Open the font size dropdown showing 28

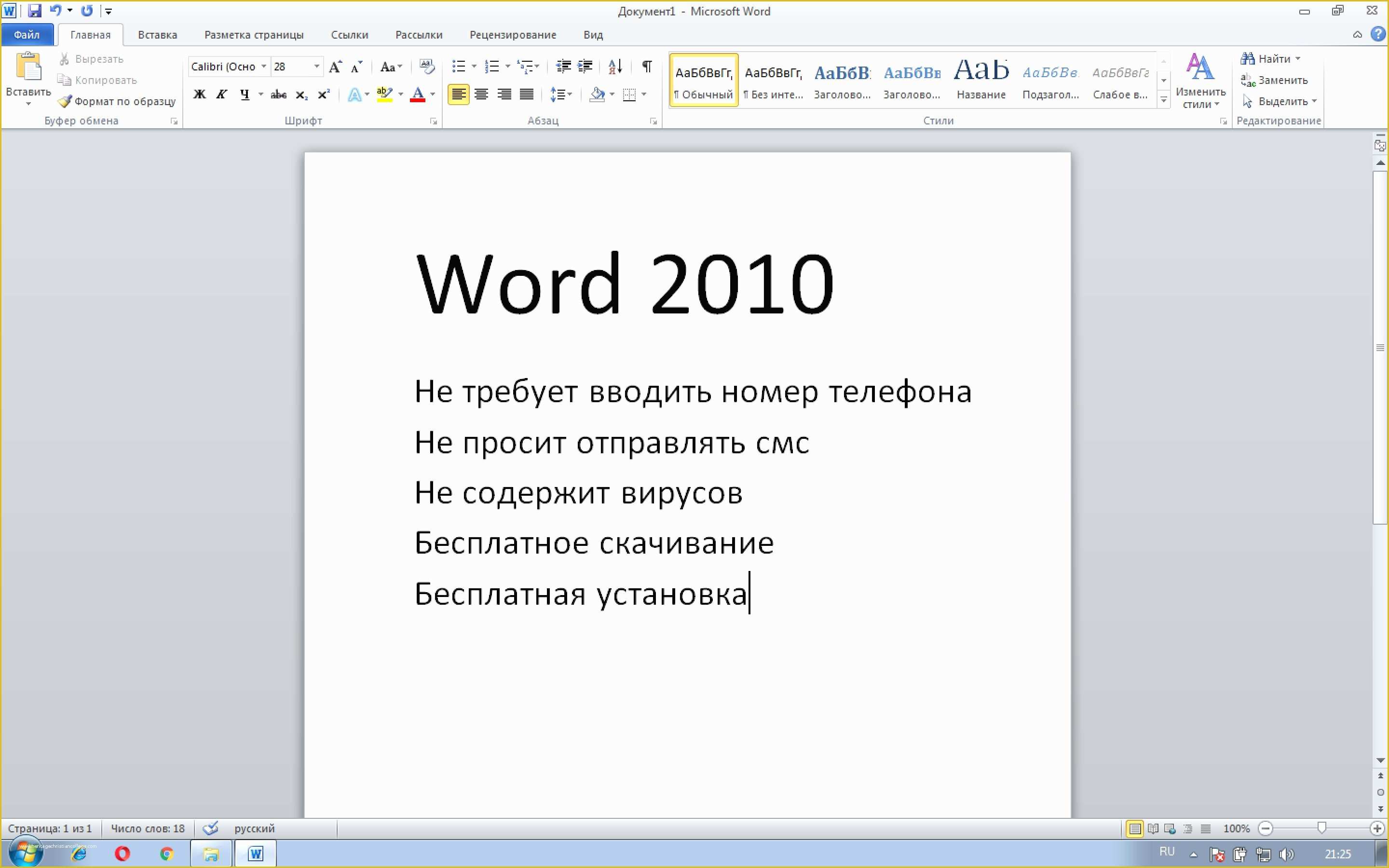(316, 67)
